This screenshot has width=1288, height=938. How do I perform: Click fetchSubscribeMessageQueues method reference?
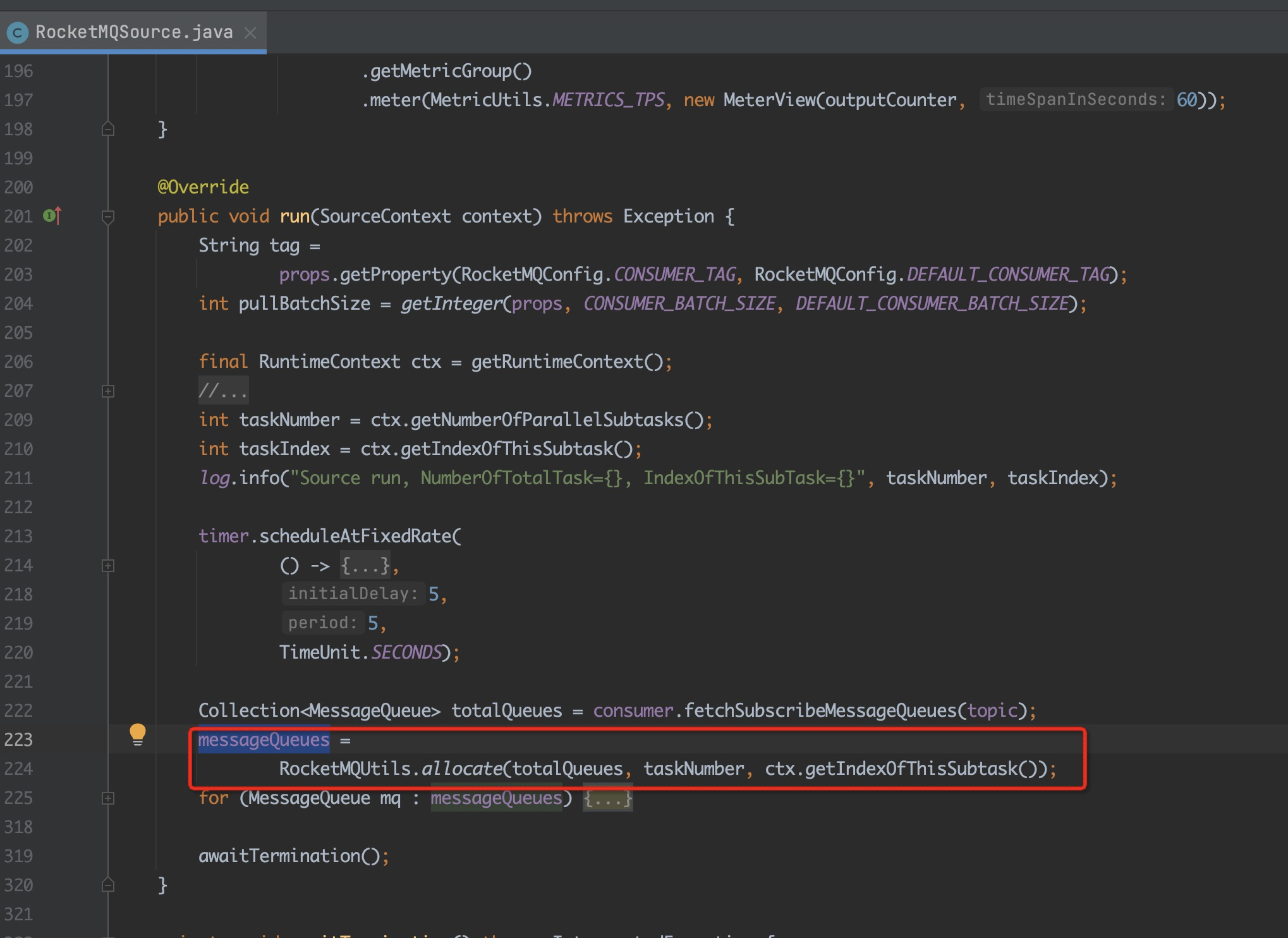pos(820,711)
